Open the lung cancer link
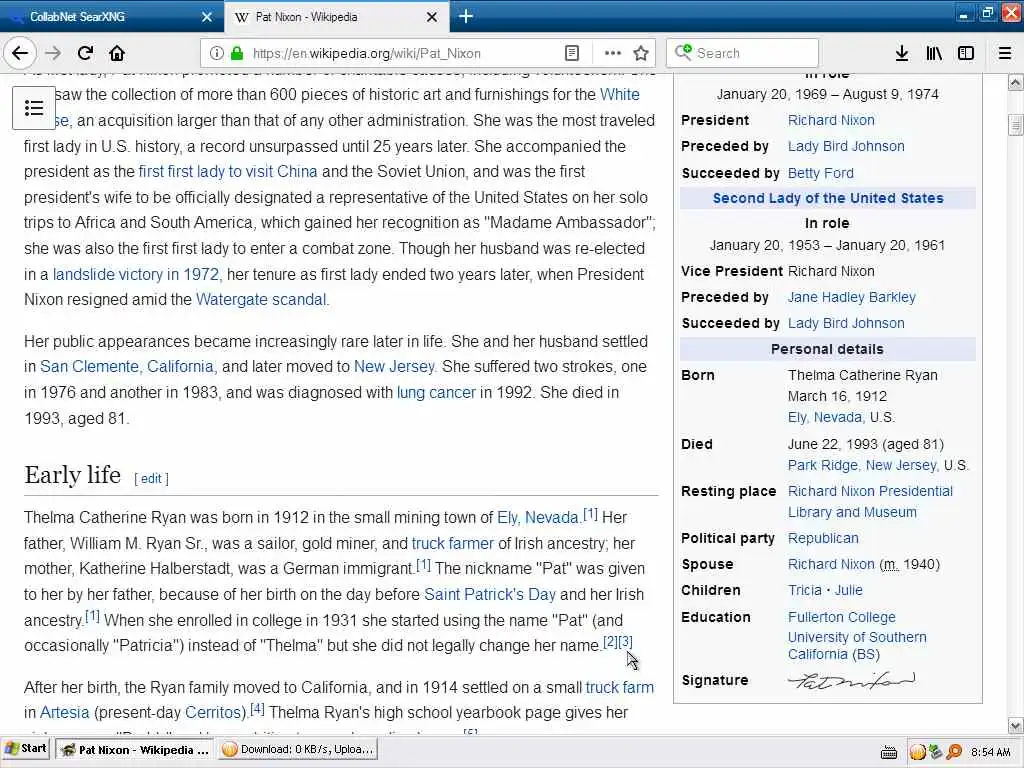The height and width of the screenshot is (768, 1024). click(436, 392)
